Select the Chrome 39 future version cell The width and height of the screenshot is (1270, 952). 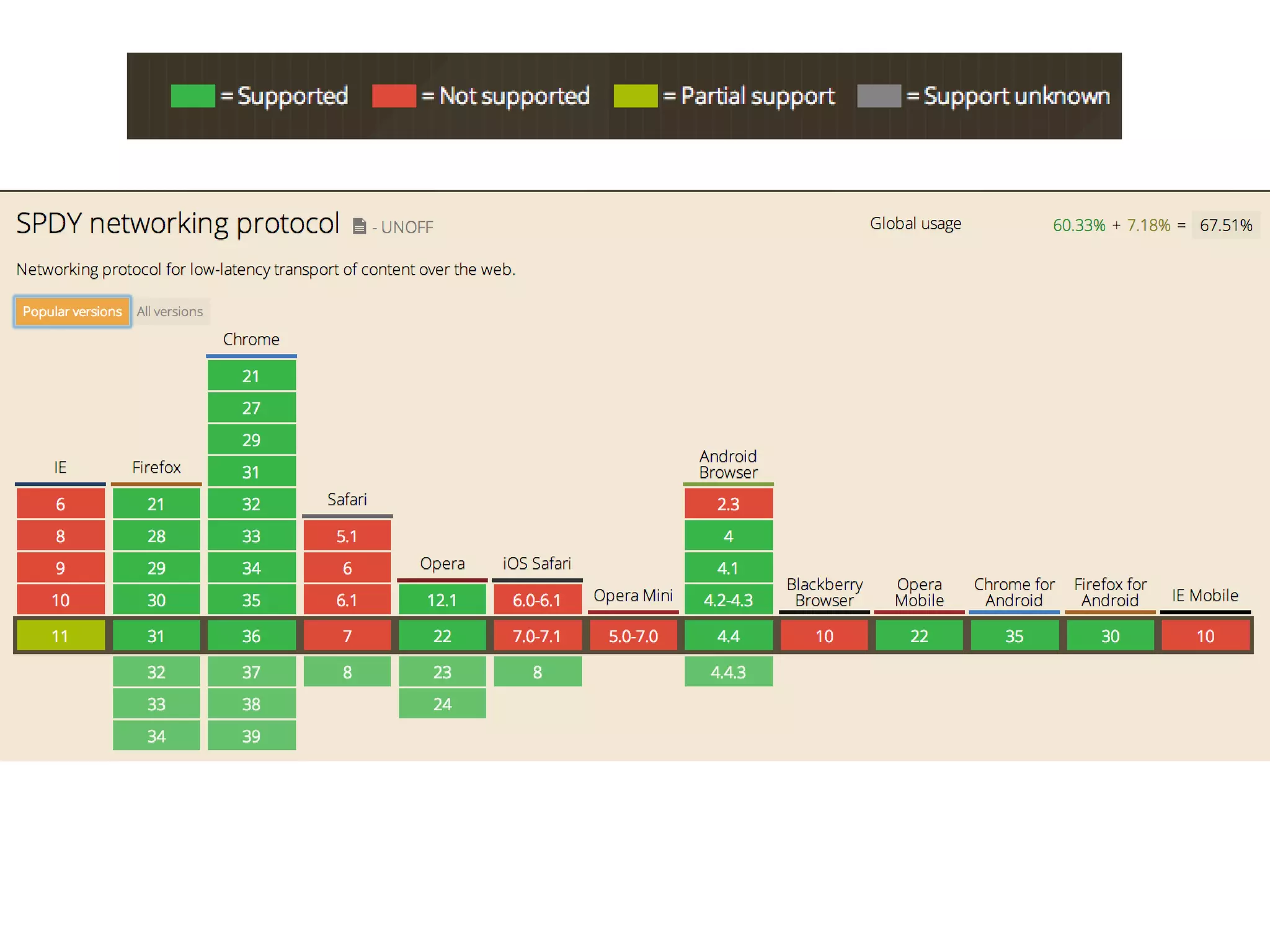(251, 736)
